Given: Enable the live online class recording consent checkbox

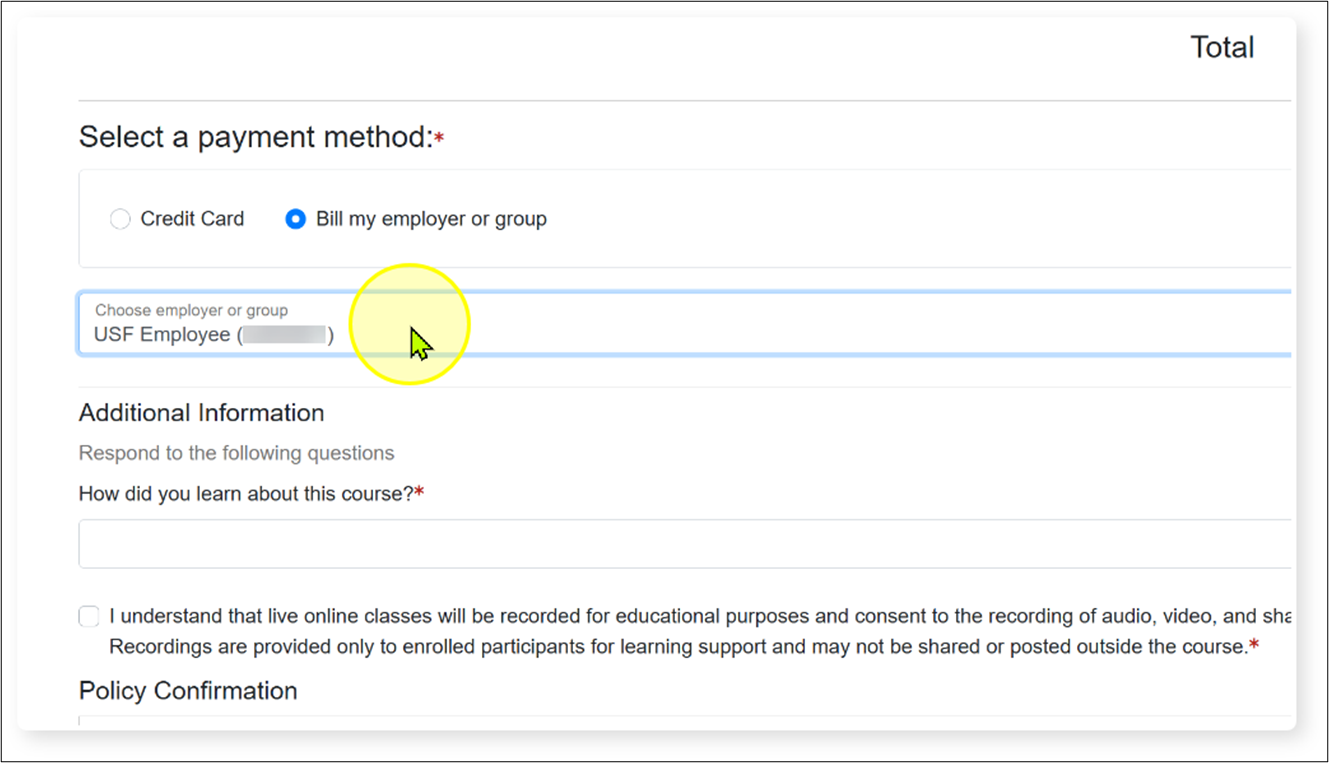Looking at the screenshot, I should [x=89, y=616].
